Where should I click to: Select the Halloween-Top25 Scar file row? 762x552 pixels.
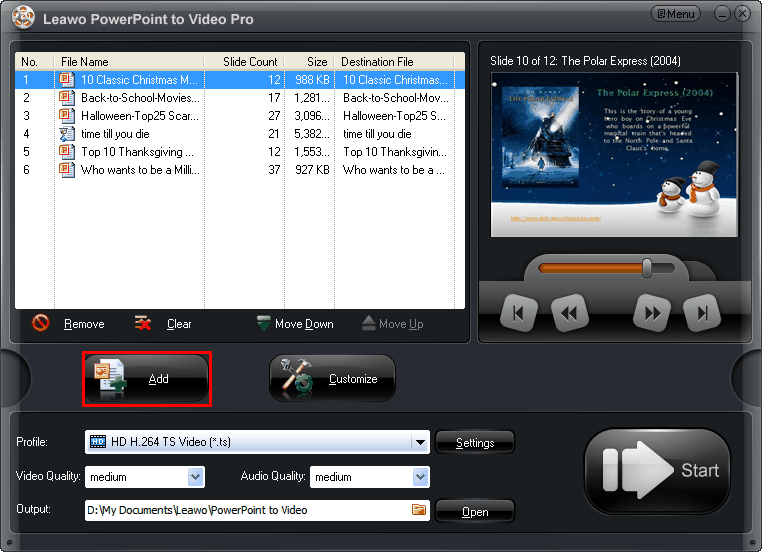click(240, 116)
